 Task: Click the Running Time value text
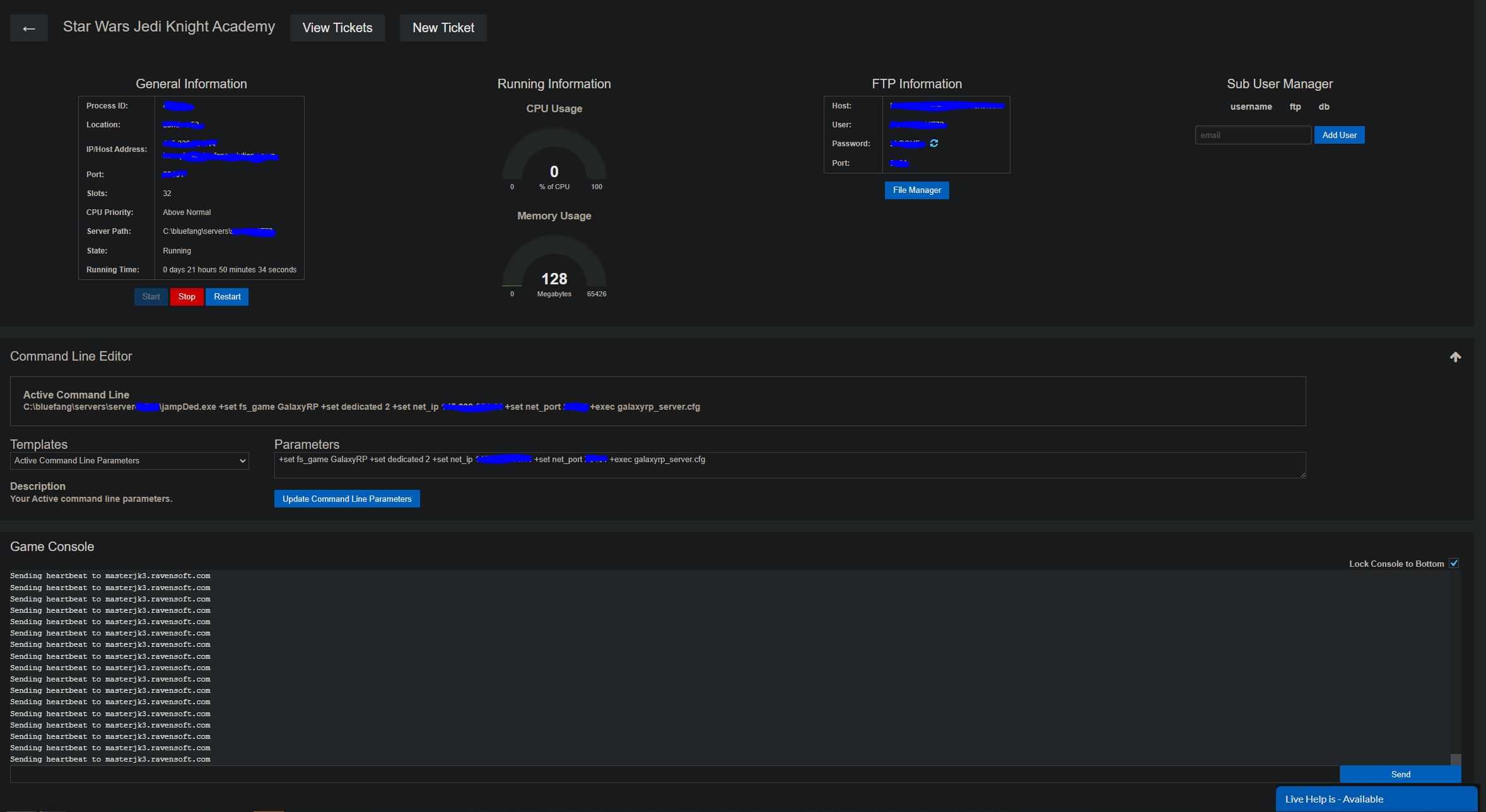coord(230,270)
